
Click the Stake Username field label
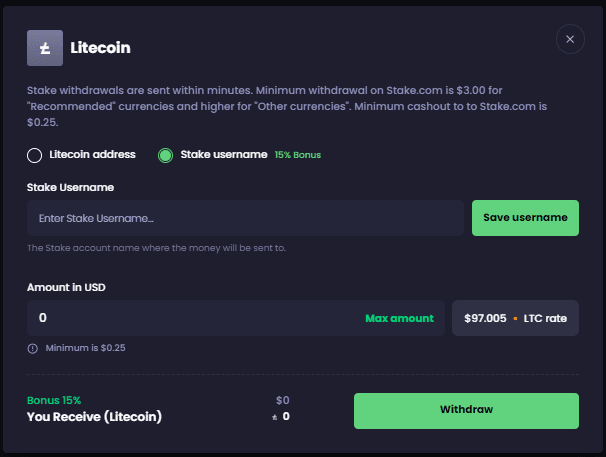[x=70, y=187]
